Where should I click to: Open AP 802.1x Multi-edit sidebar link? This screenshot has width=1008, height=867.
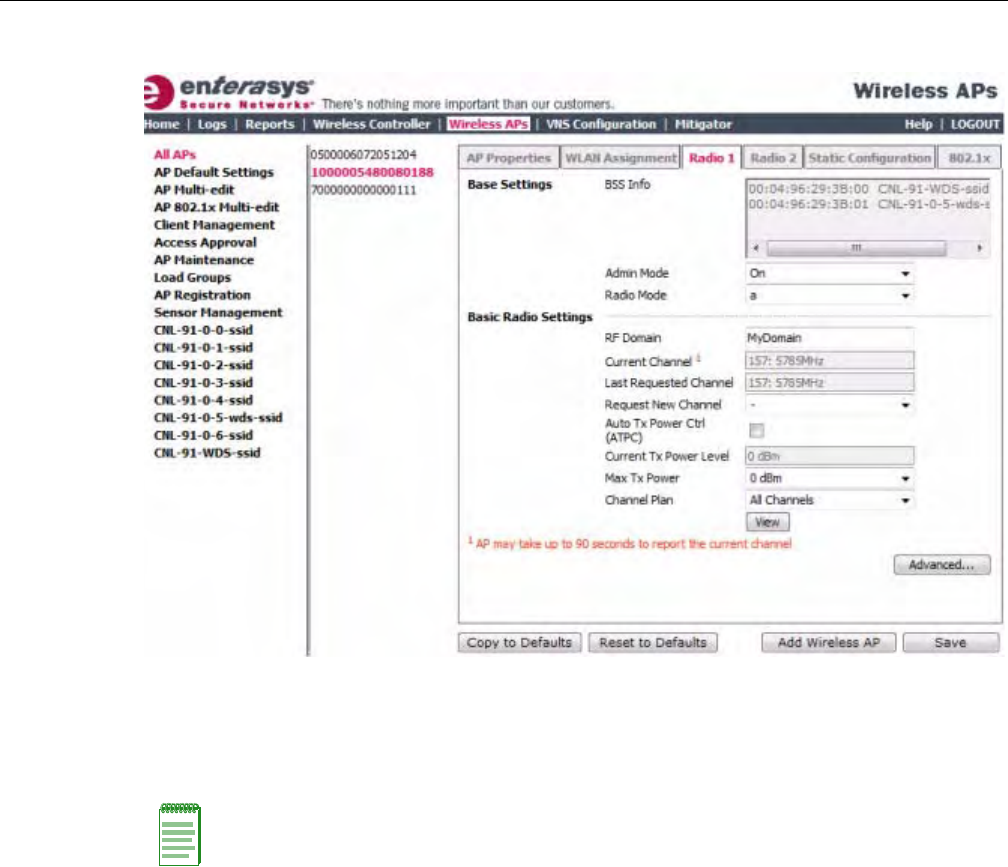pyautogui.click(x=217, y=207)
